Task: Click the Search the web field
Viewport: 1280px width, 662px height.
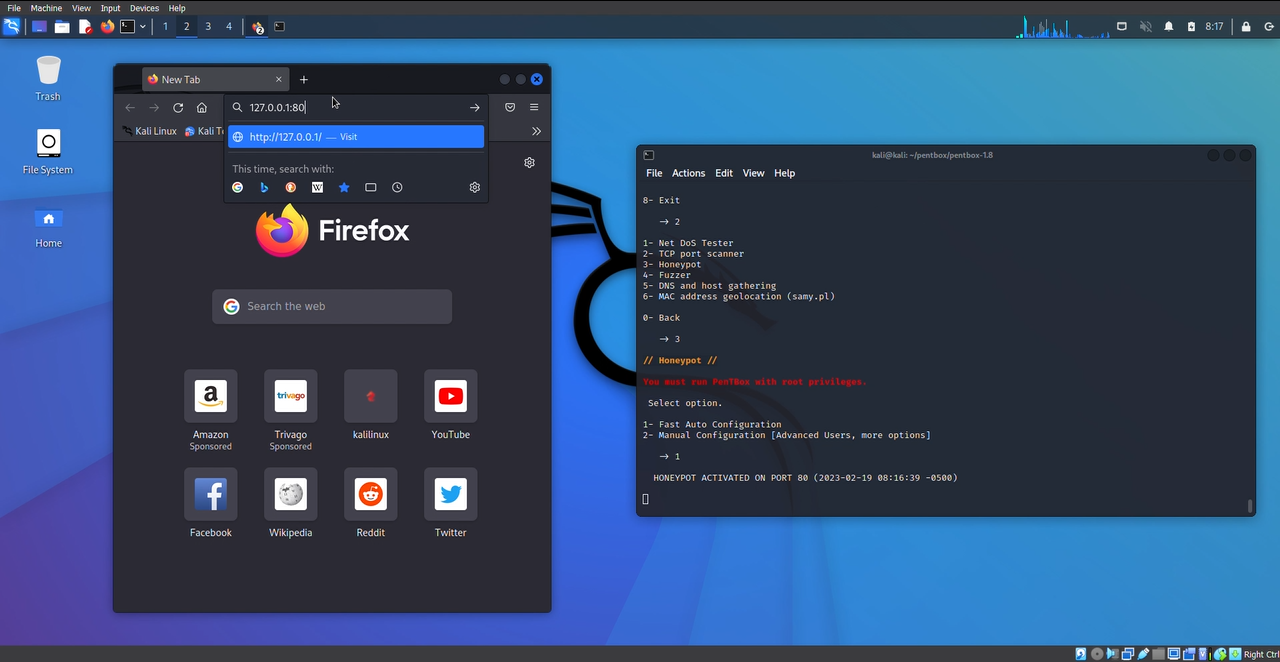Action: pos(332,306)
